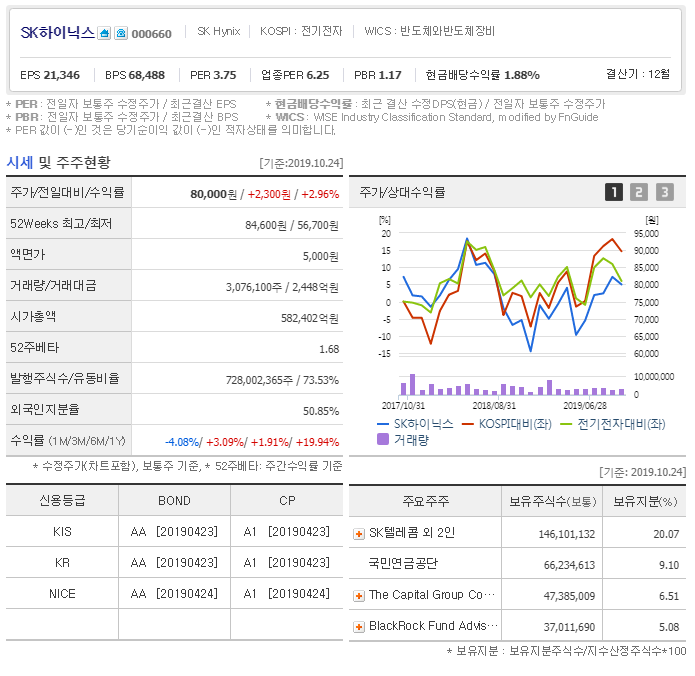Select NICE rating row label
Screen dimensions: 695x676
(62, 594)
